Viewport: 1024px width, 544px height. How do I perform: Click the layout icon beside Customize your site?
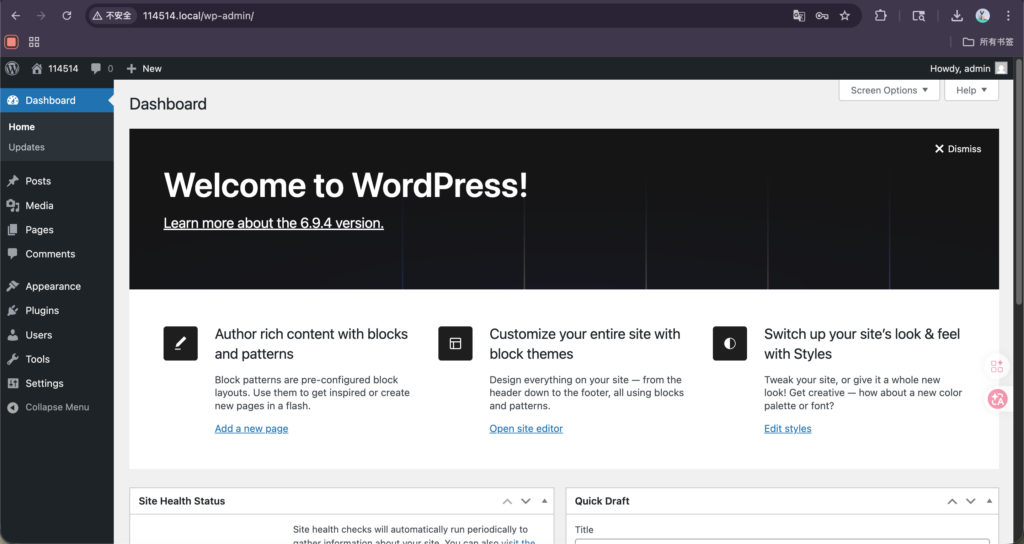click(455, 343)
